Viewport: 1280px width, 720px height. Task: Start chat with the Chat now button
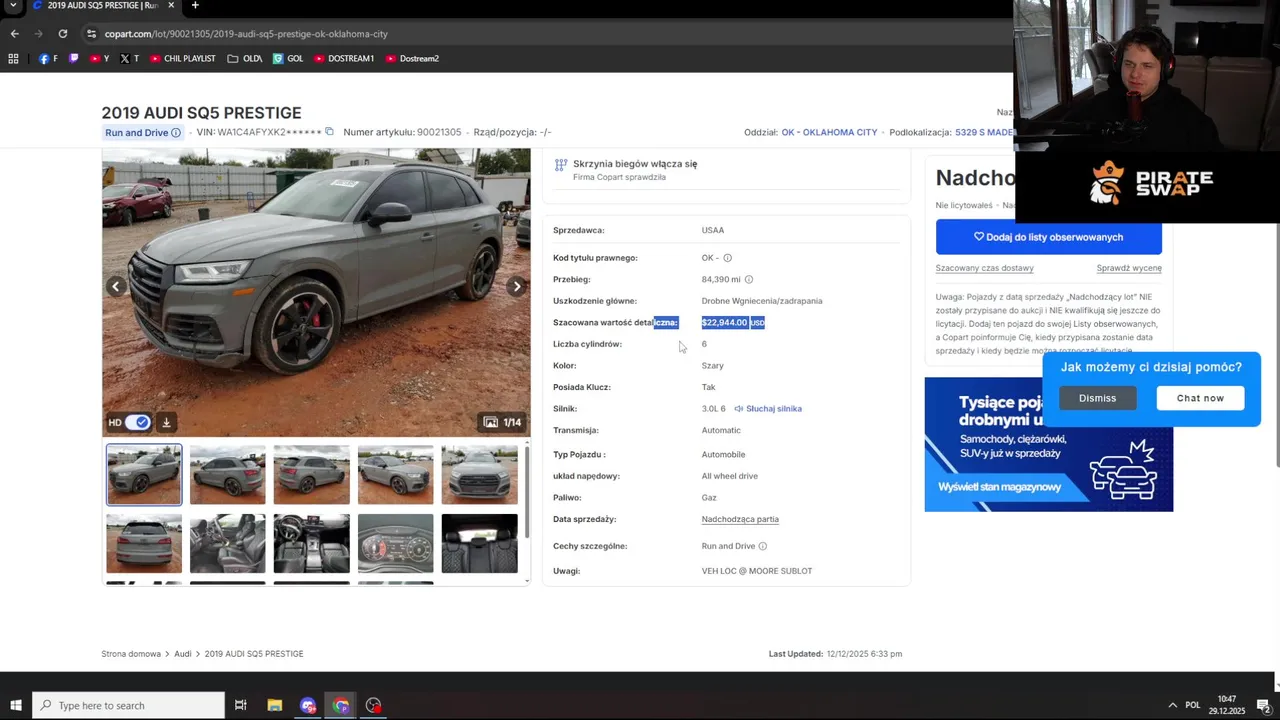tap(1200, 398)
